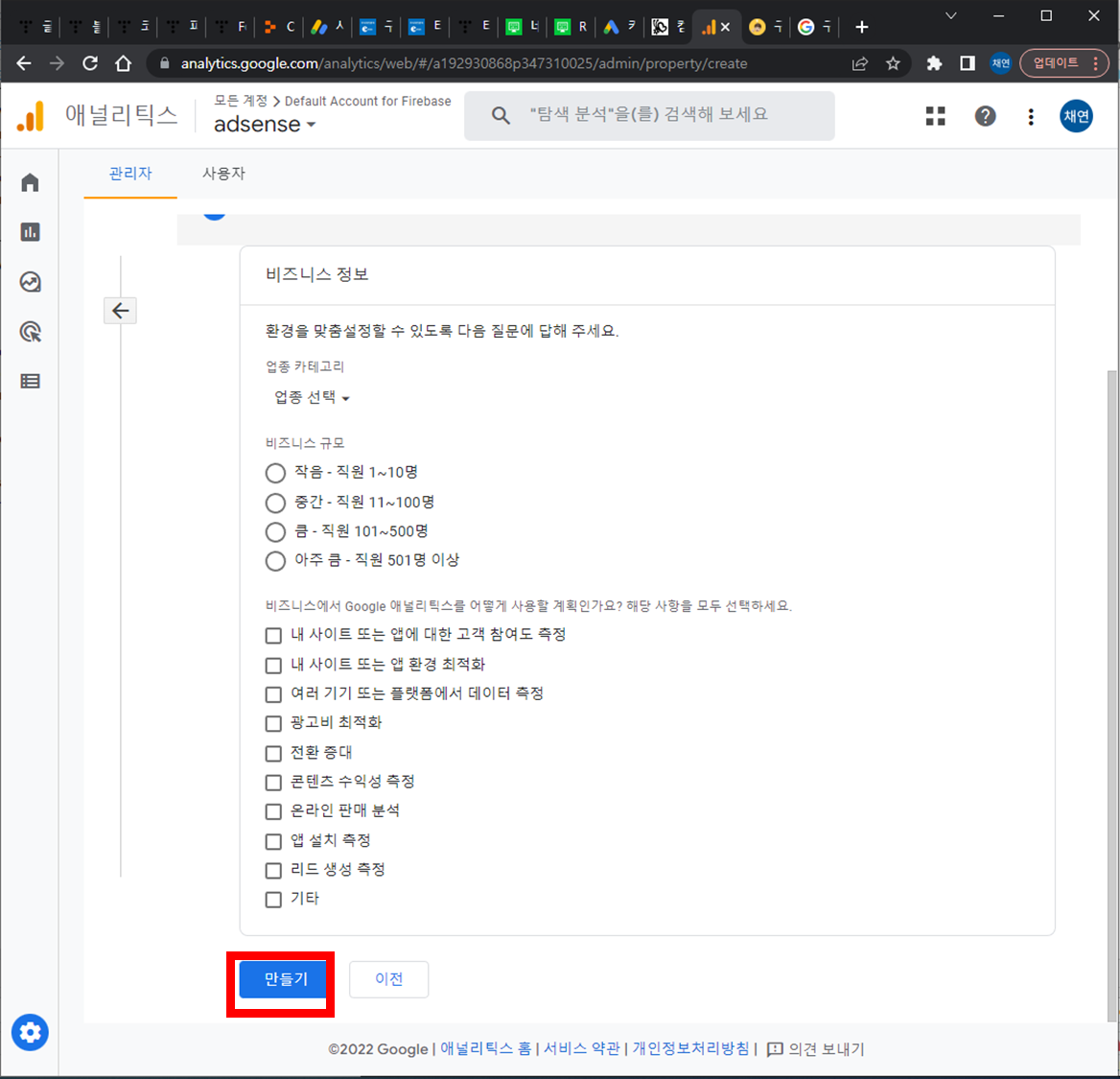1120x1079 pixels.
Task: Select 큼 - 직원 101~500명 radio button
Action: (275, 531)
